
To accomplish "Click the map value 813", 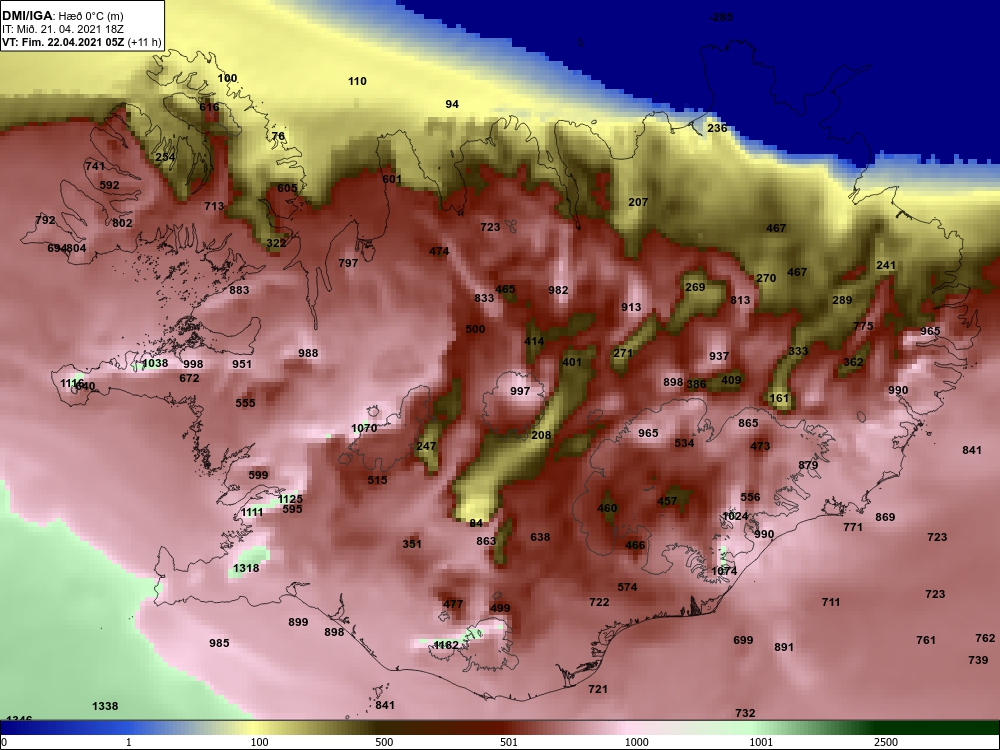I will coord(740,300).
